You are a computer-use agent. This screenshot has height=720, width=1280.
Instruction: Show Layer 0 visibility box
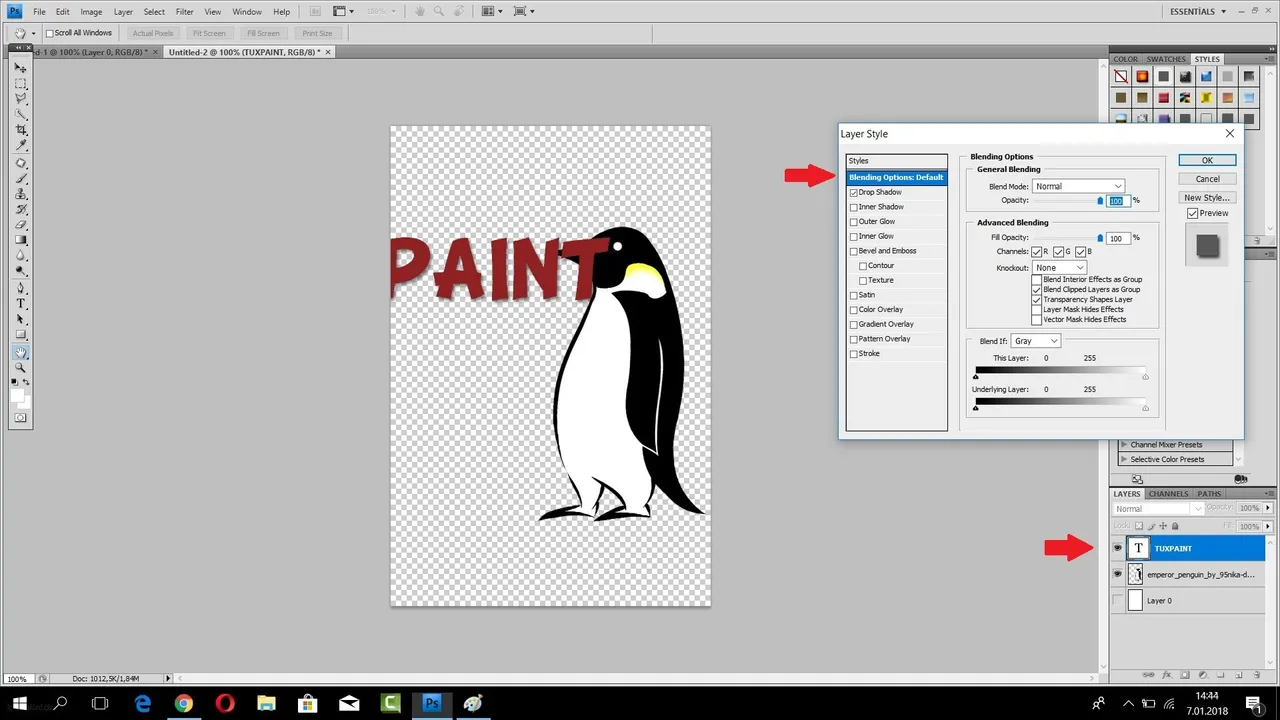pos(1118,600)
